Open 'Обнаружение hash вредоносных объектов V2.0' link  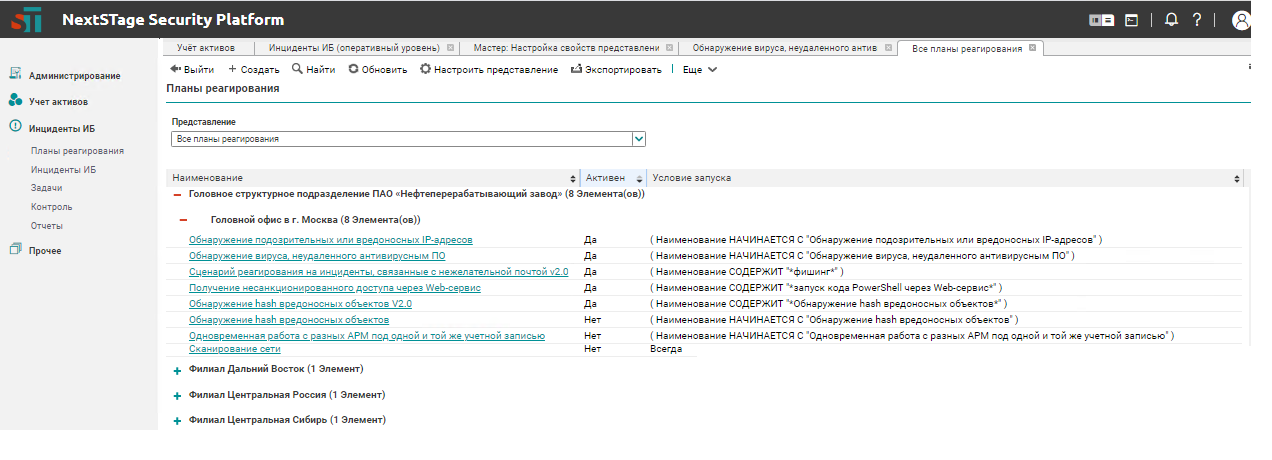tap(301, 303)
